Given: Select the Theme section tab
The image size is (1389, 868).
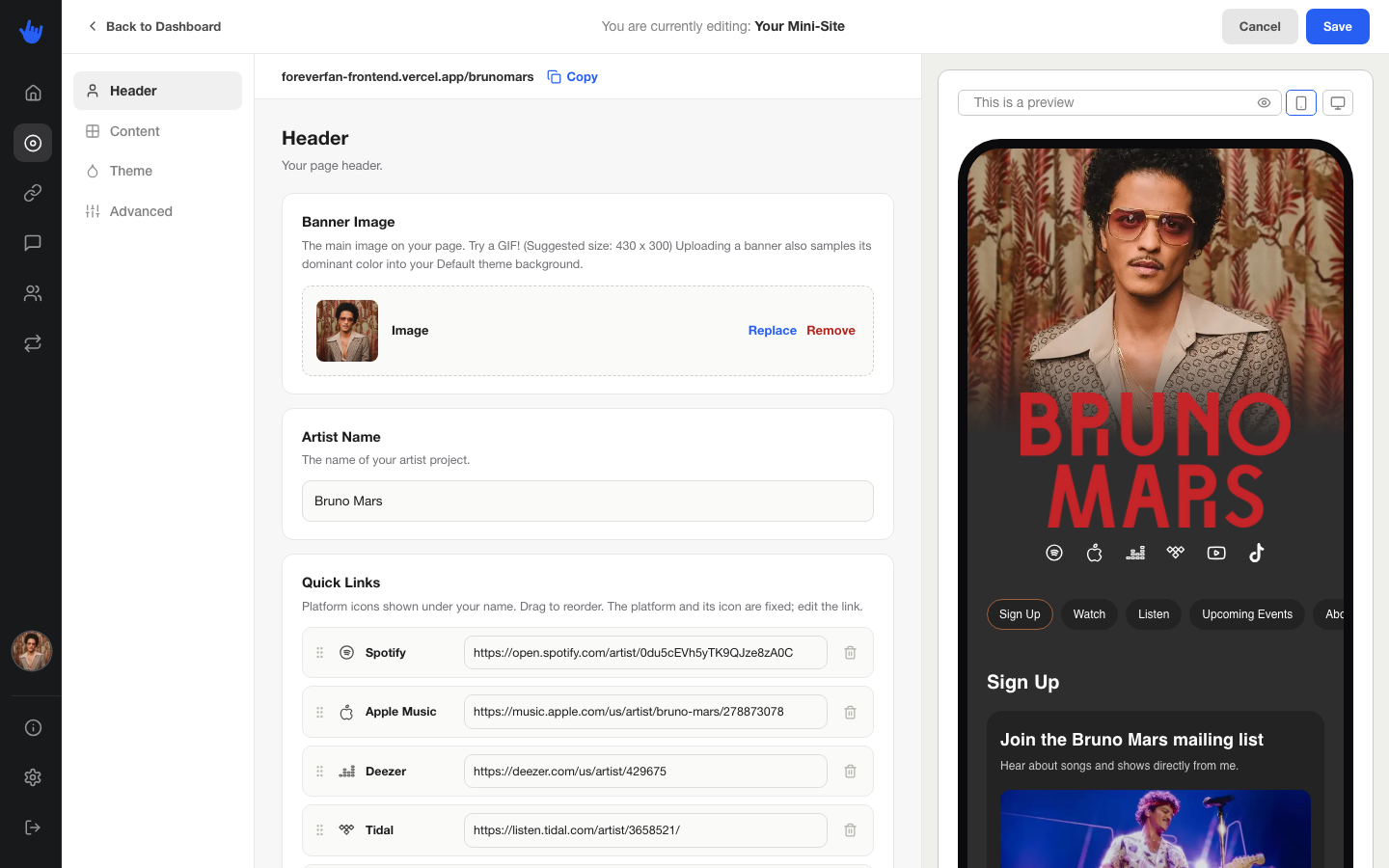Looking at the screenshot, I should pos(157,171).
